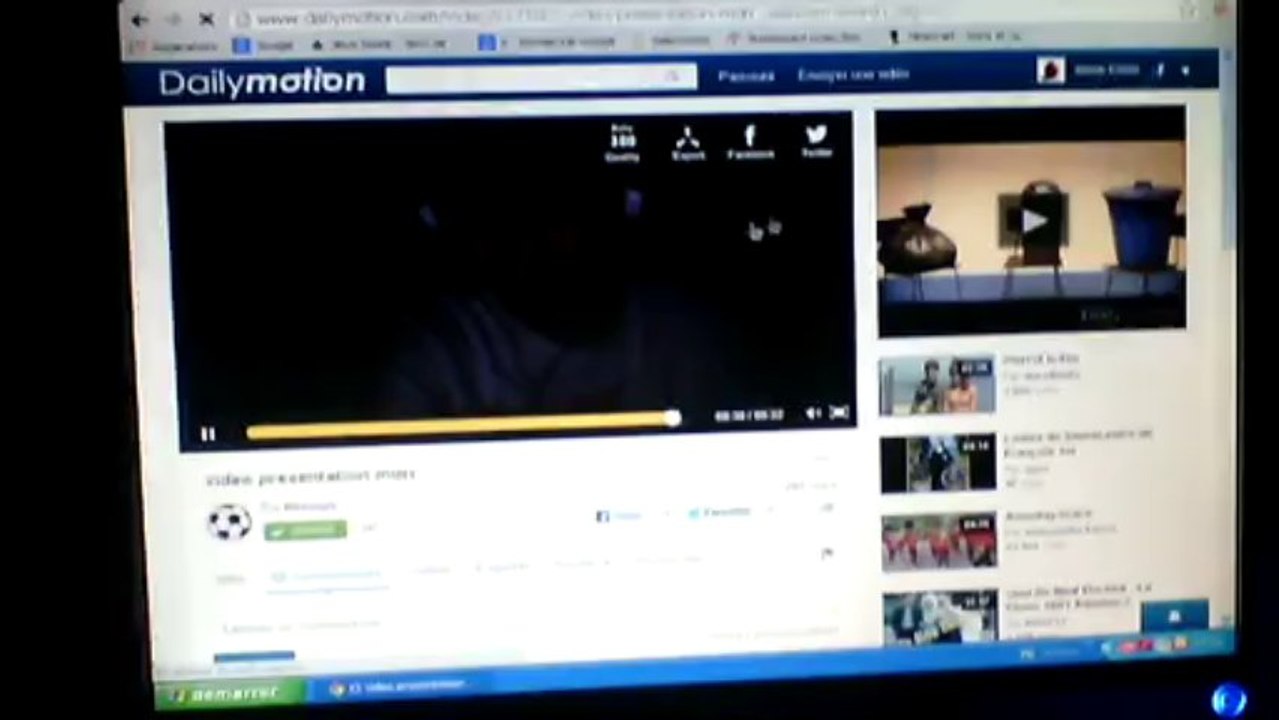Open the Windows démarrer start button
This screenshot has width=1279, height=720.
230,694
